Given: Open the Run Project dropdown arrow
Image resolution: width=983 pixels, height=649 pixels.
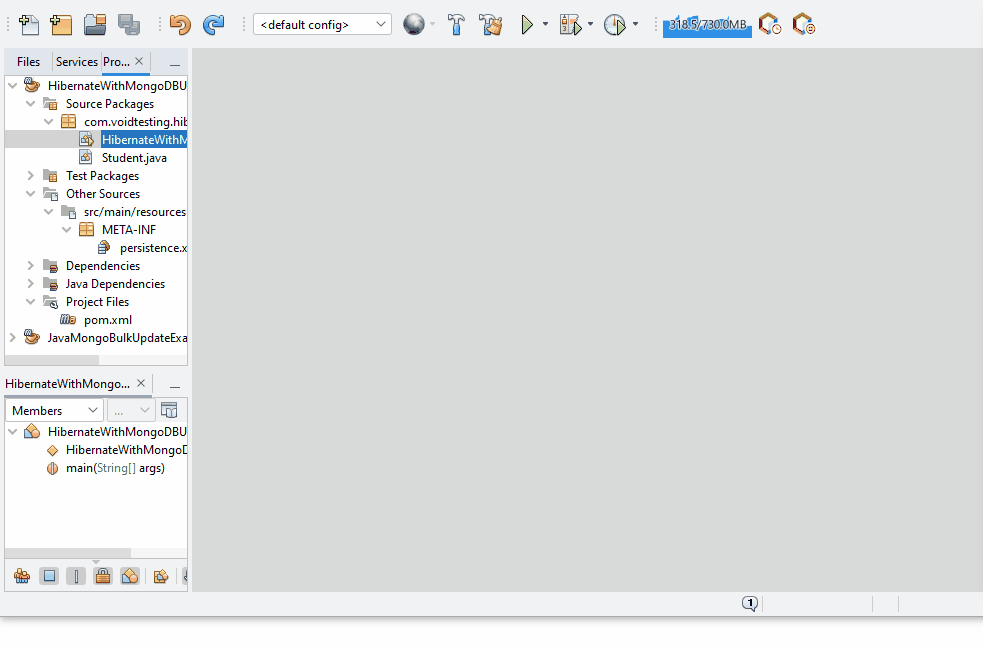Looking at the screenshot, I should [545, 24].
